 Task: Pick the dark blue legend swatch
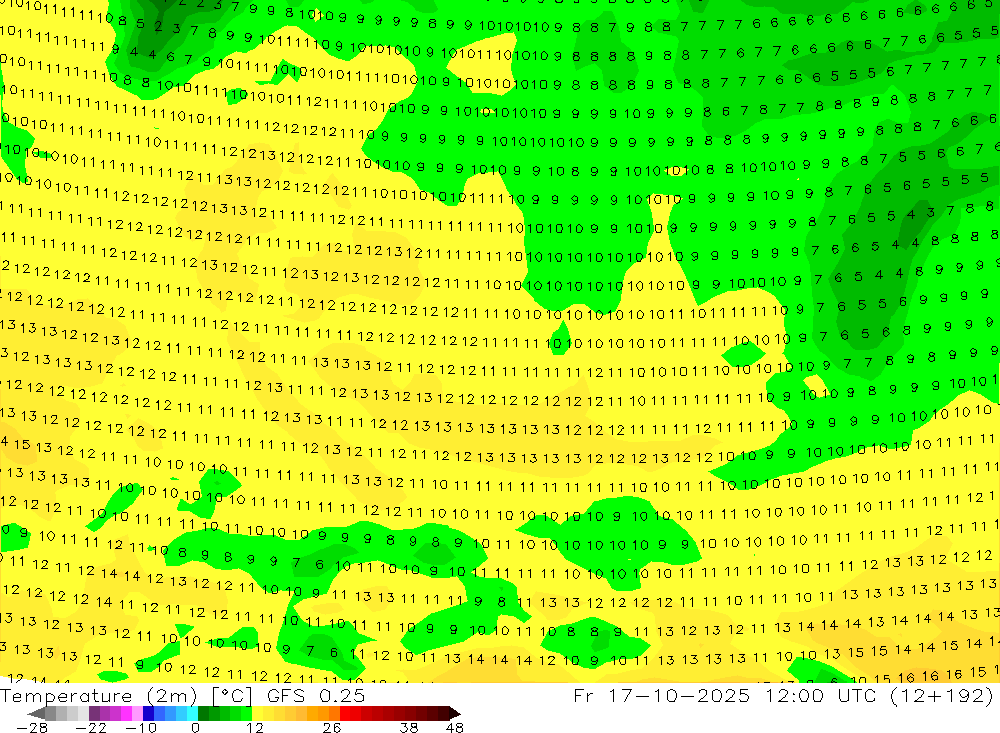tap(149, 713)
